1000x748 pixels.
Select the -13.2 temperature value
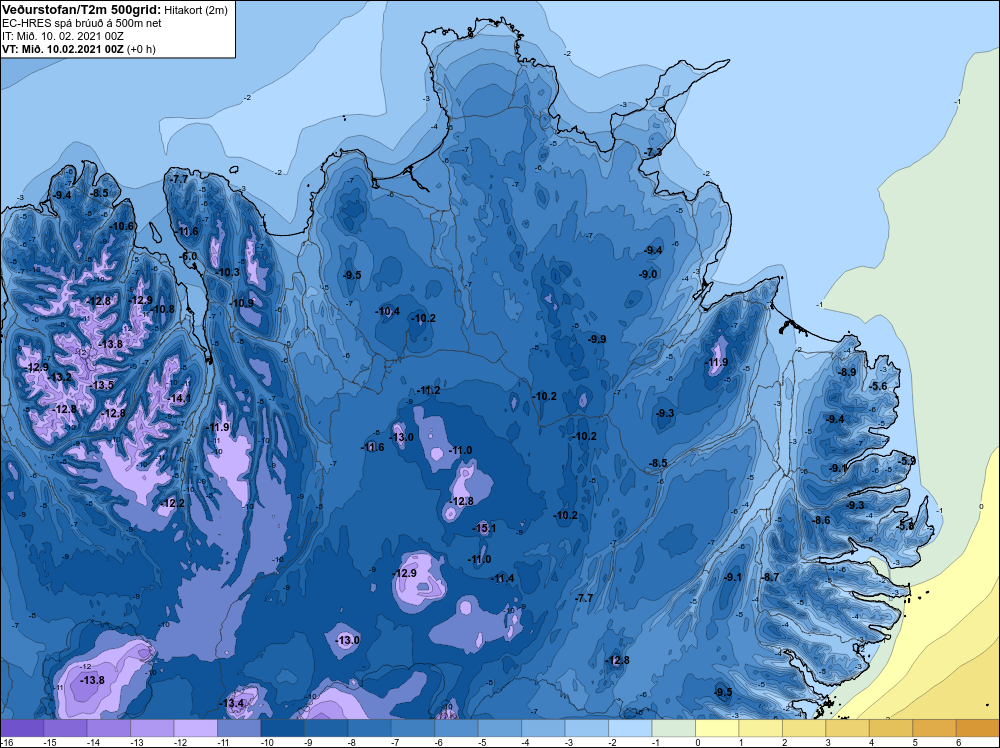click(60, 378)
